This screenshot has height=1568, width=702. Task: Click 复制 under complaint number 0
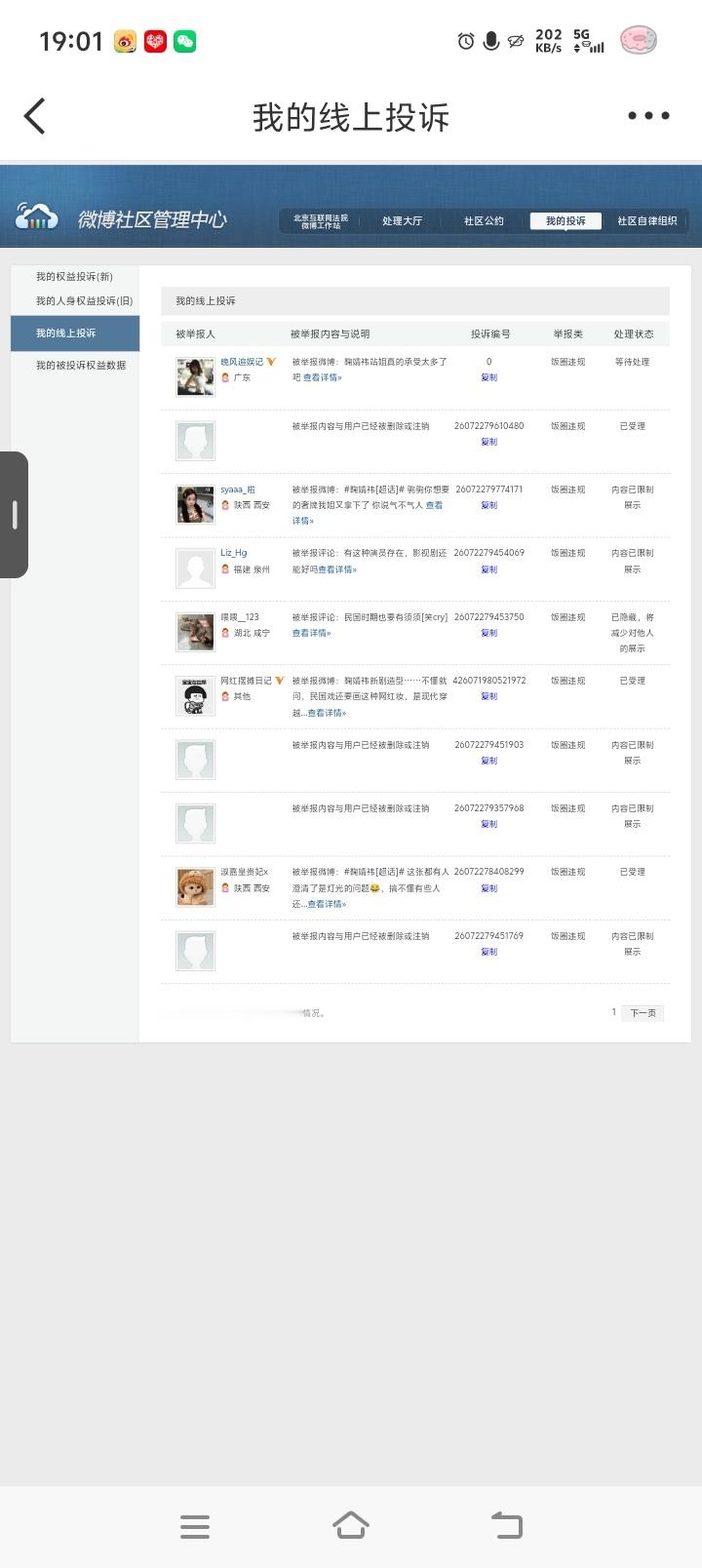pyautogui.click(x=489, y=377)
